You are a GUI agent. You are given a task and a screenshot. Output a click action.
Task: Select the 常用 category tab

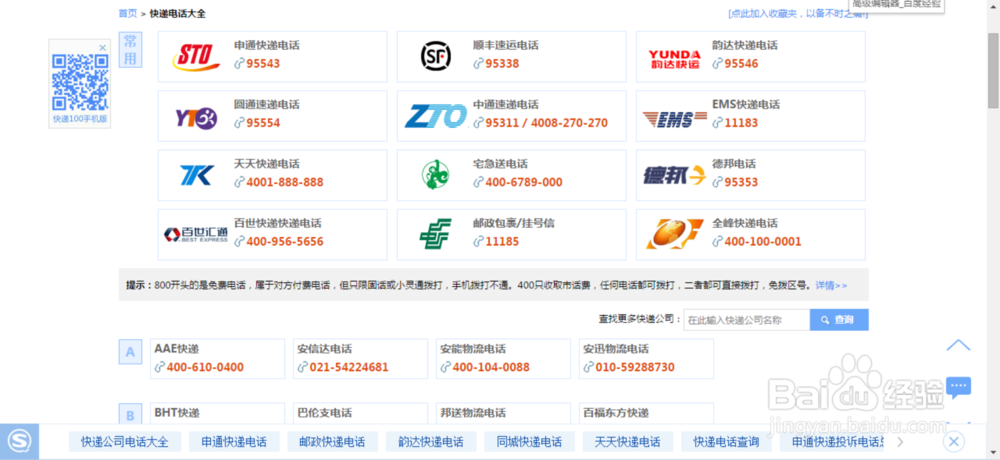(x=130, y=50)
